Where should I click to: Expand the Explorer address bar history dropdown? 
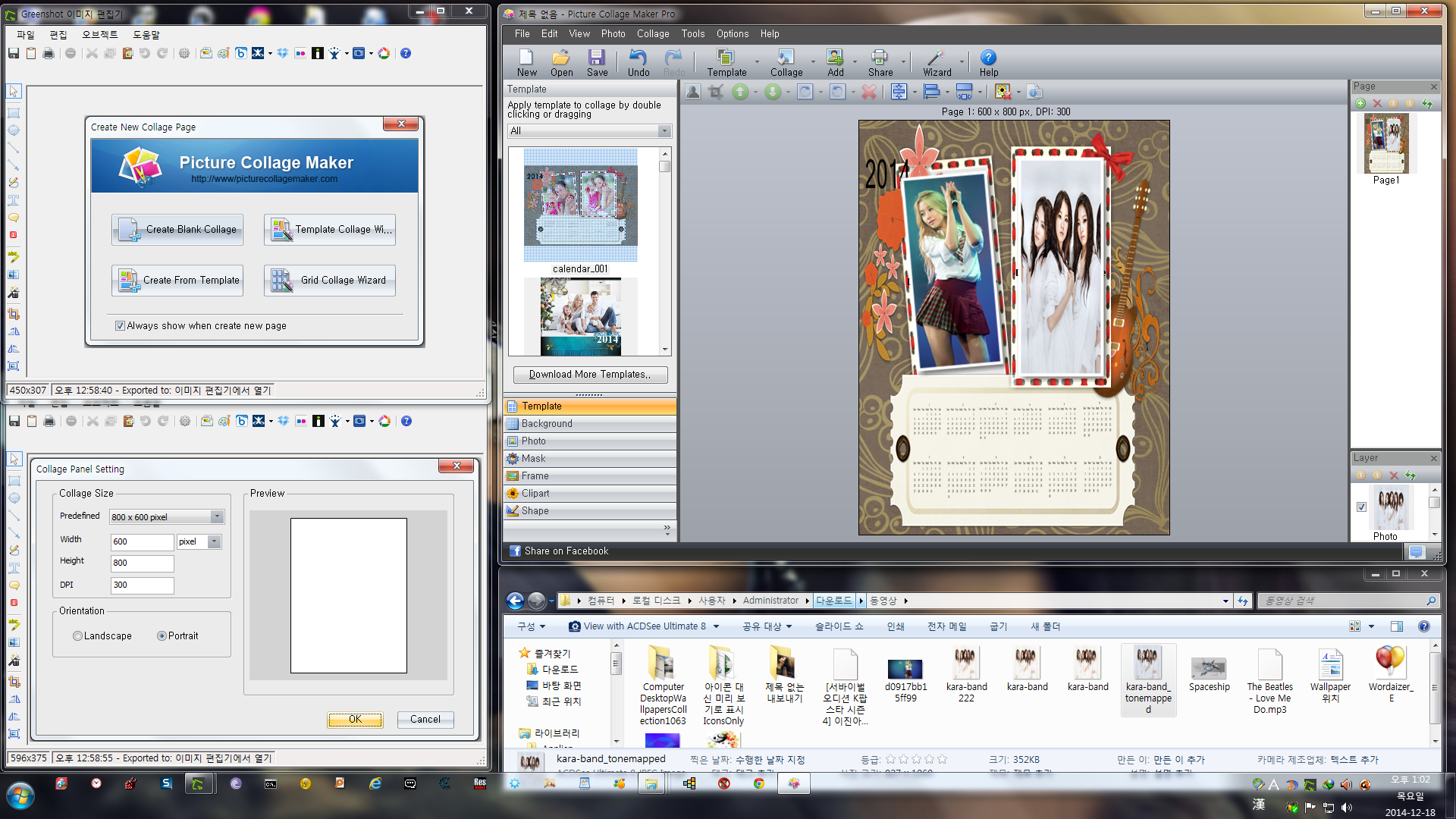point(1225,601)
